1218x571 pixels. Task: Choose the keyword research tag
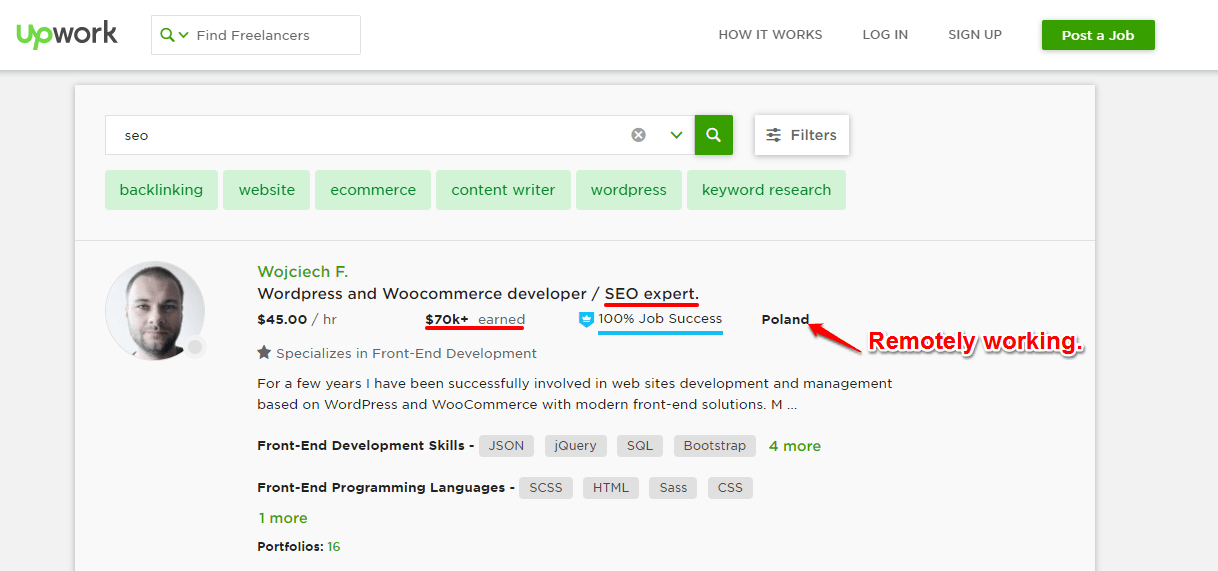[766, 190]
